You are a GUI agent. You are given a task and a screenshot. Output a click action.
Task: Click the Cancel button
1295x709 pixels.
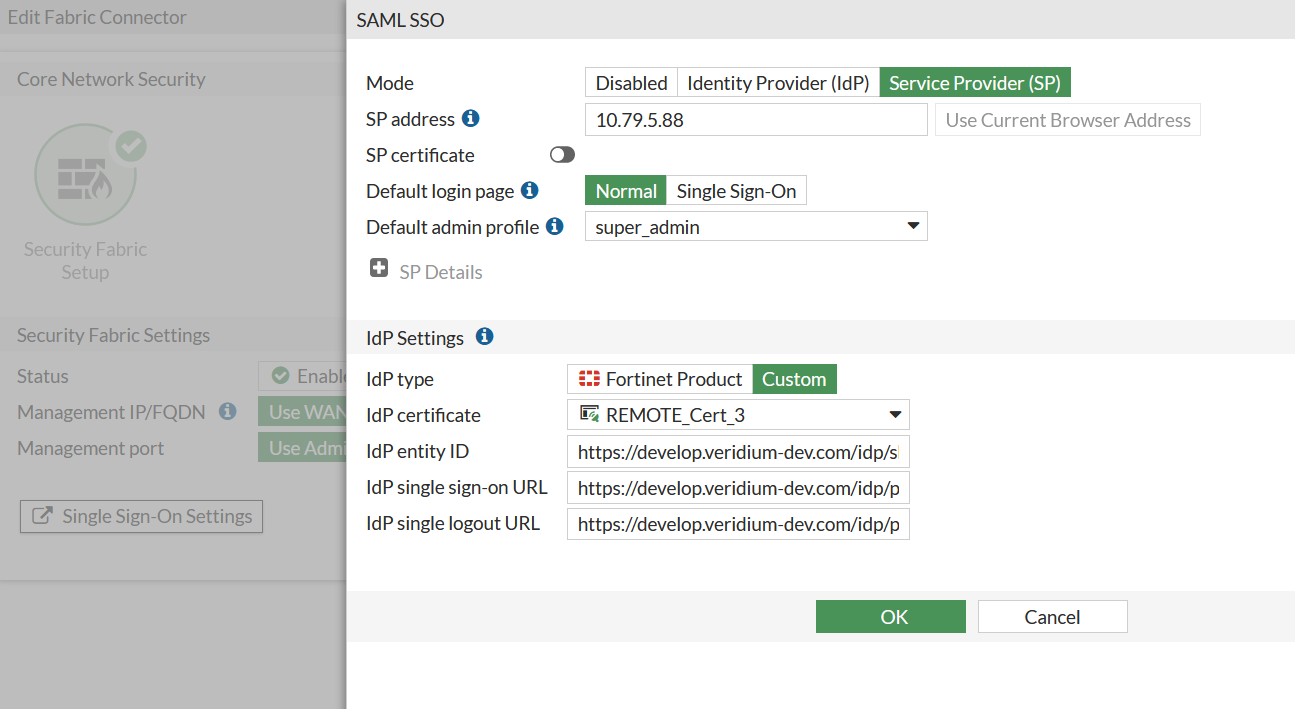coord(1052,617)
